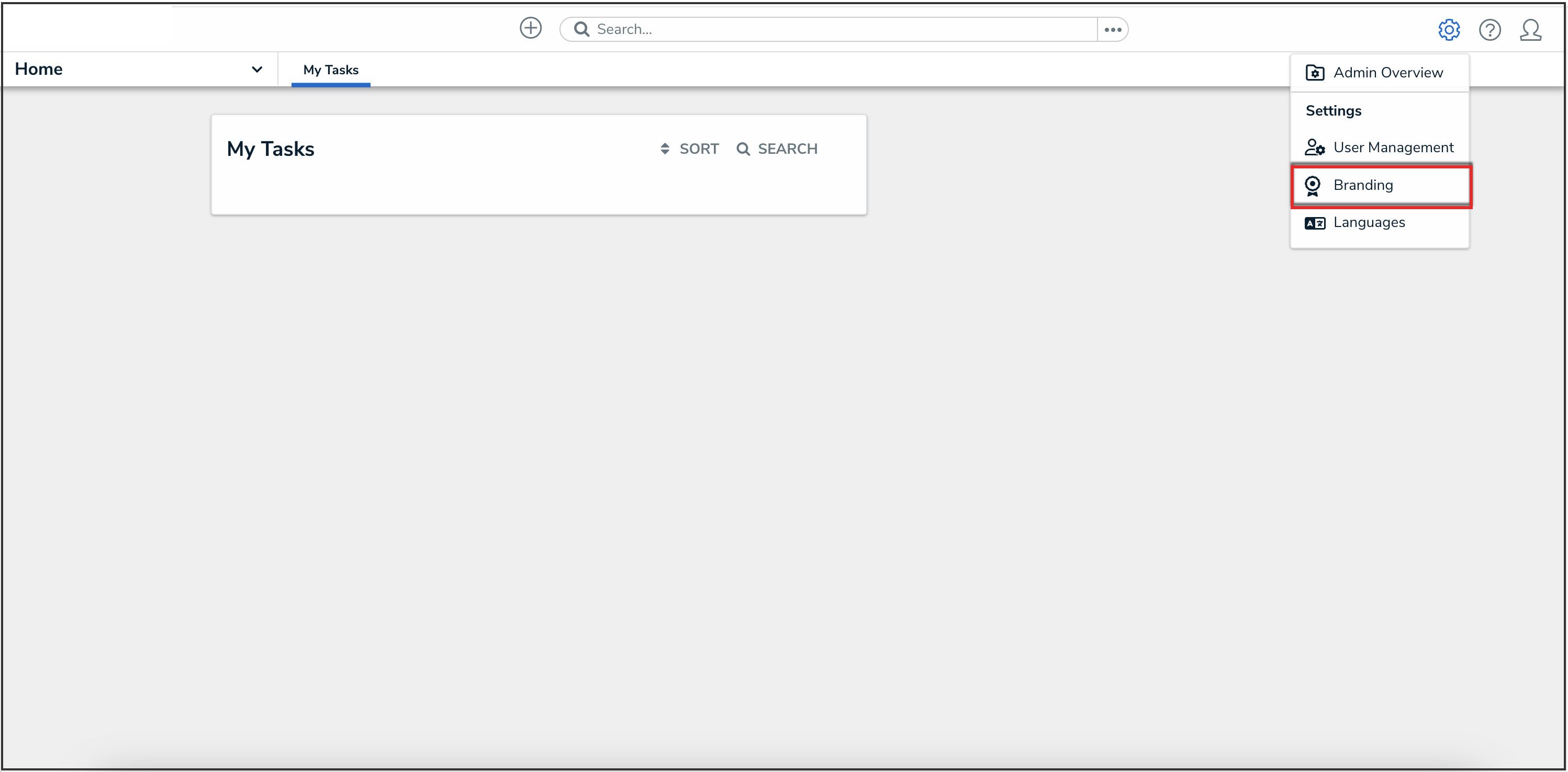Click the admin gear icon
The height and width of the screenshot is (772, 1568).
(x=1448, y=29)
